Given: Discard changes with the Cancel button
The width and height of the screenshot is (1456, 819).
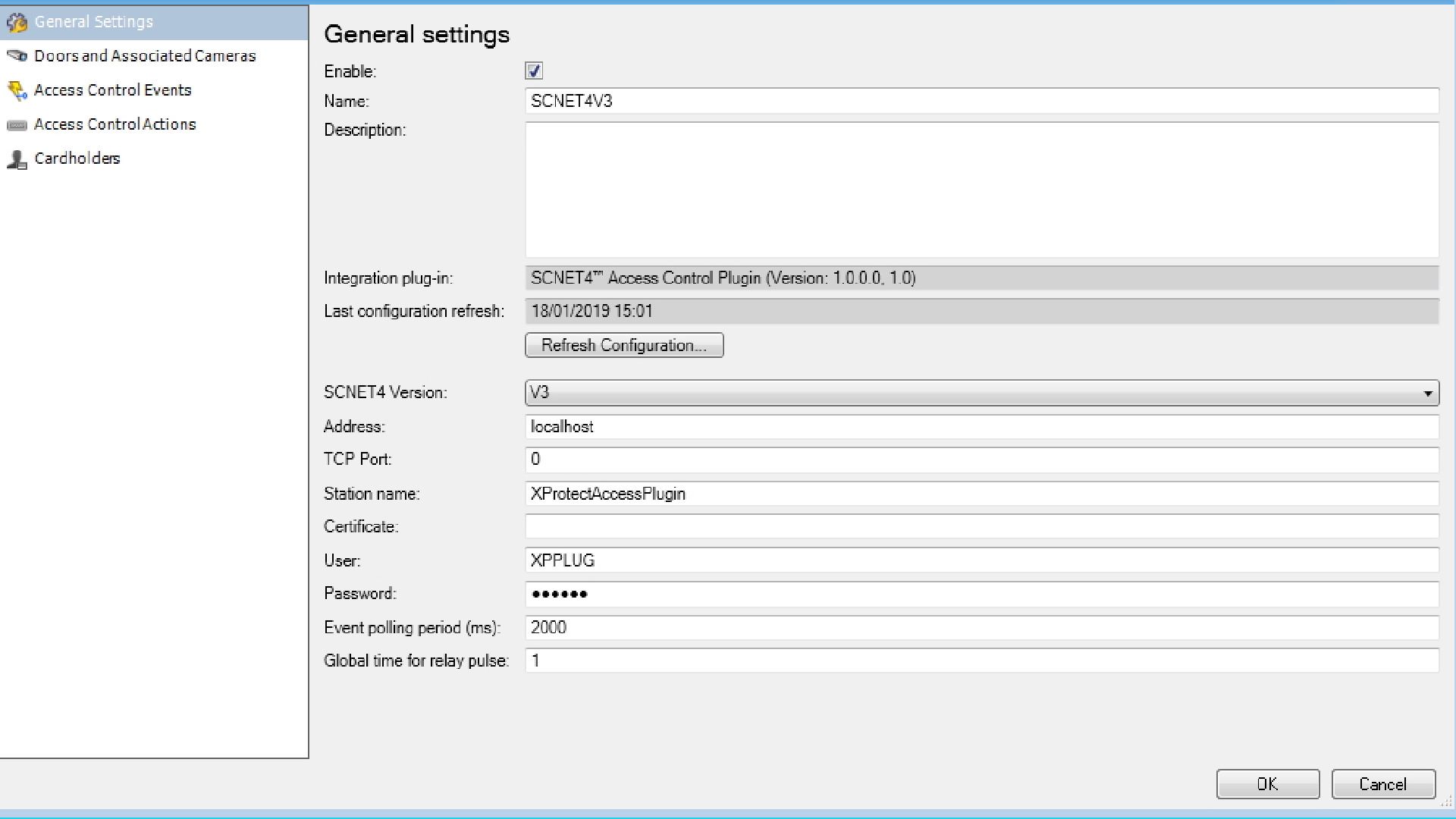Looking at the screenshot, I should click(x=1383, y=784).
